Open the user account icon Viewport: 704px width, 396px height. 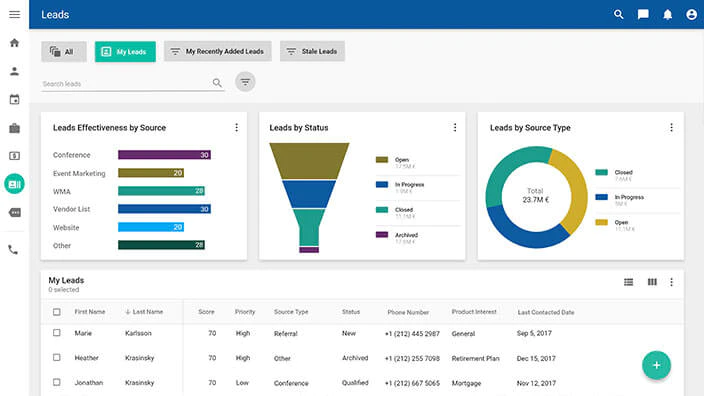click(x=691, y=14)
